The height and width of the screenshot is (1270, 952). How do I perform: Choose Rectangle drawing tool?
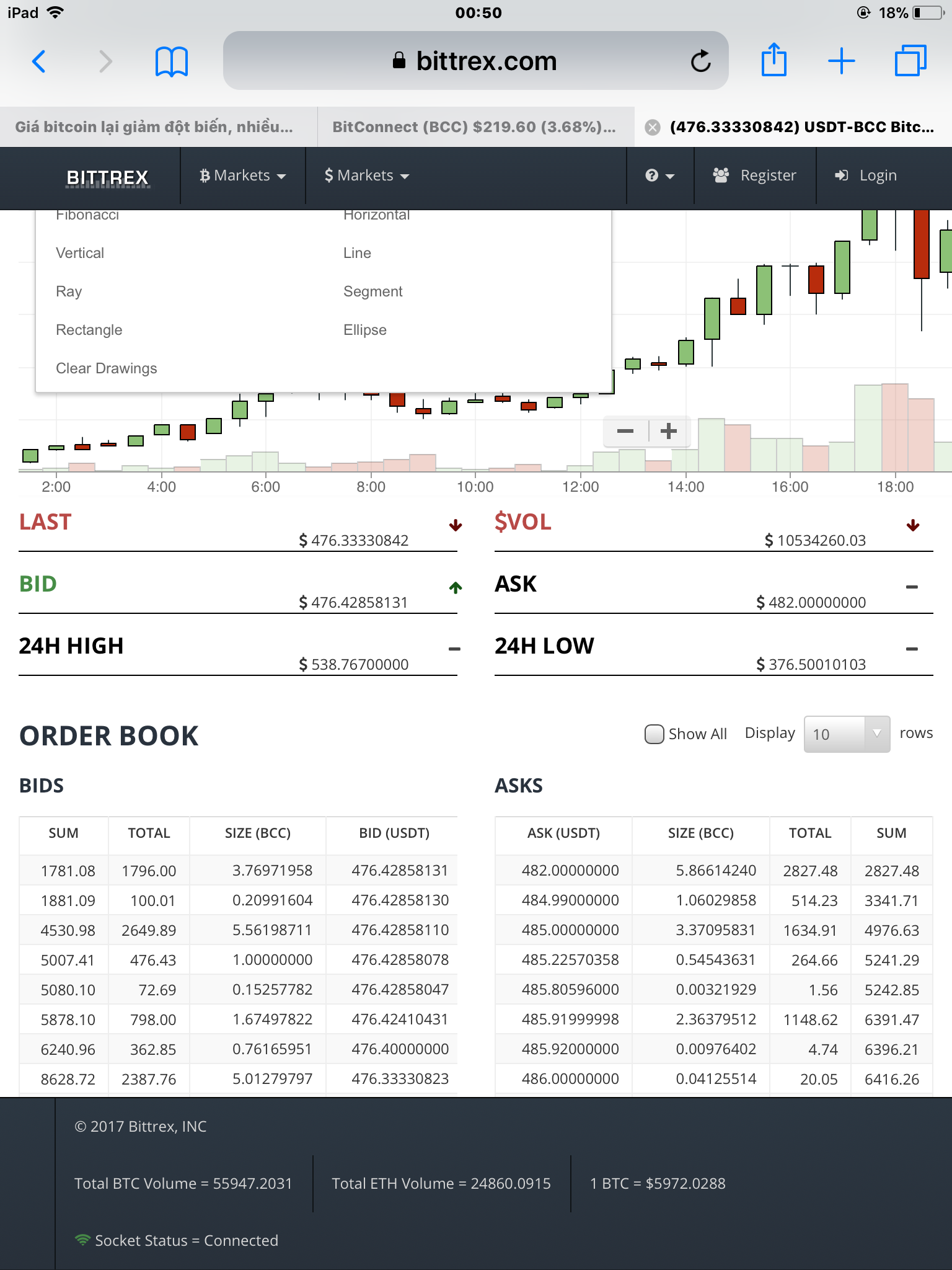(89, 330)
